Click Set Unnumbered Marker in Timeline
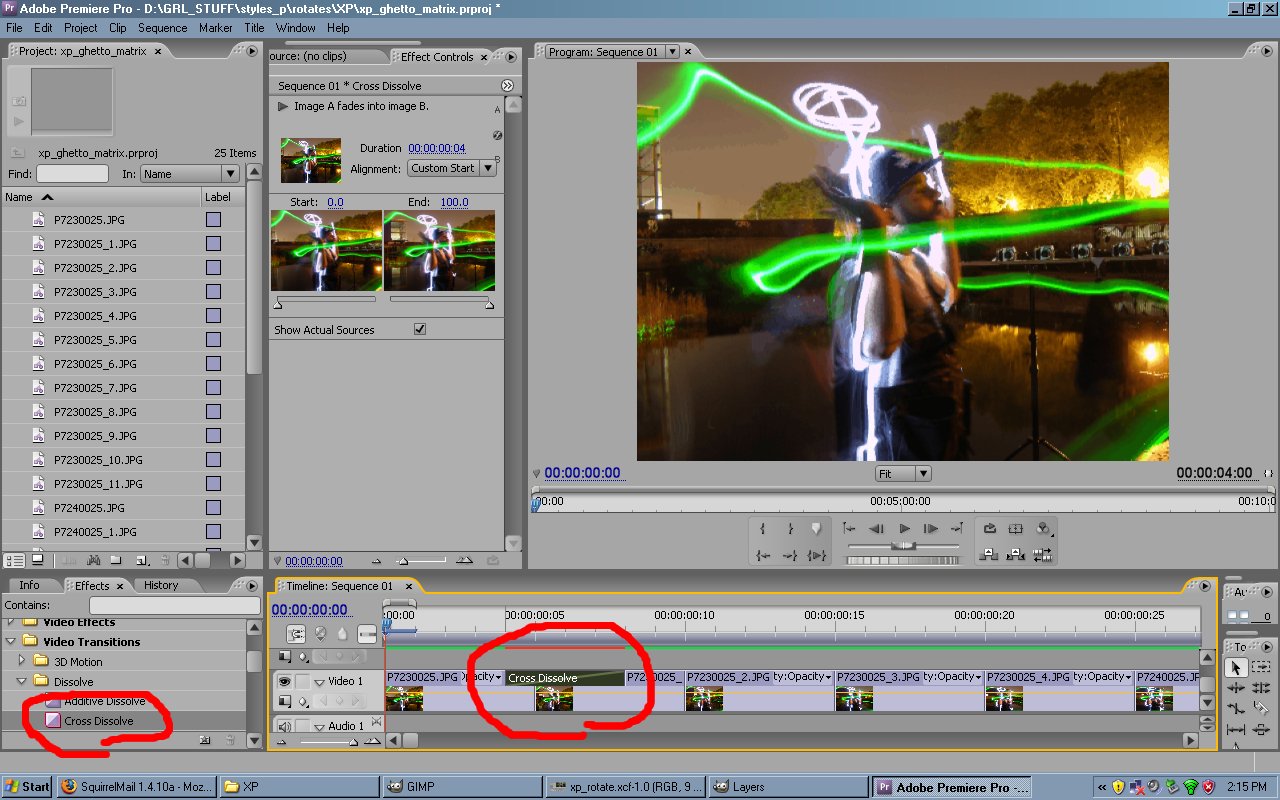Image resolution: width=1280 pixels, height=800 pixels. tap(343, 633)
